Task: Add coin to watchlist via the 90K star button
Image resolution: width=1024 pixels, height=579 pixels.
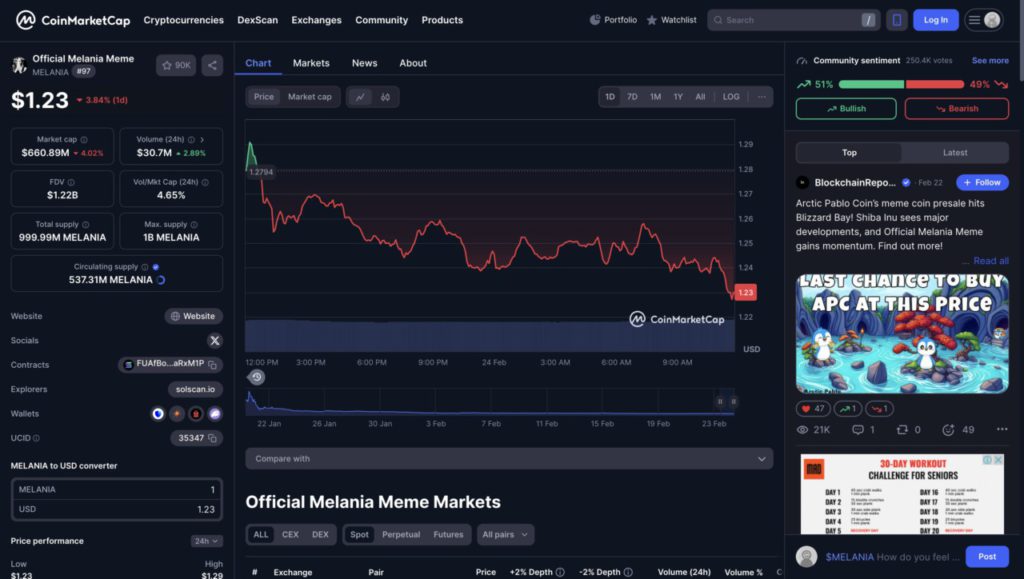Action: click(x=176, y=65)
